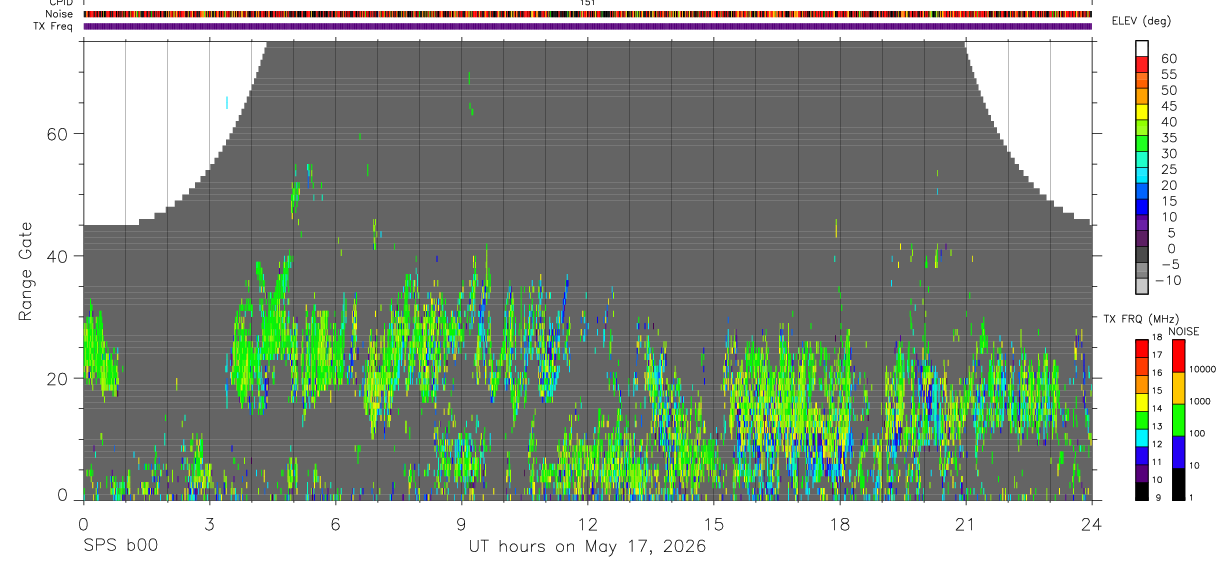Click the '18' tick on UT hours axis
Image resolution: width=1228 pixels, height=567 pixels.
coord(839,523)
